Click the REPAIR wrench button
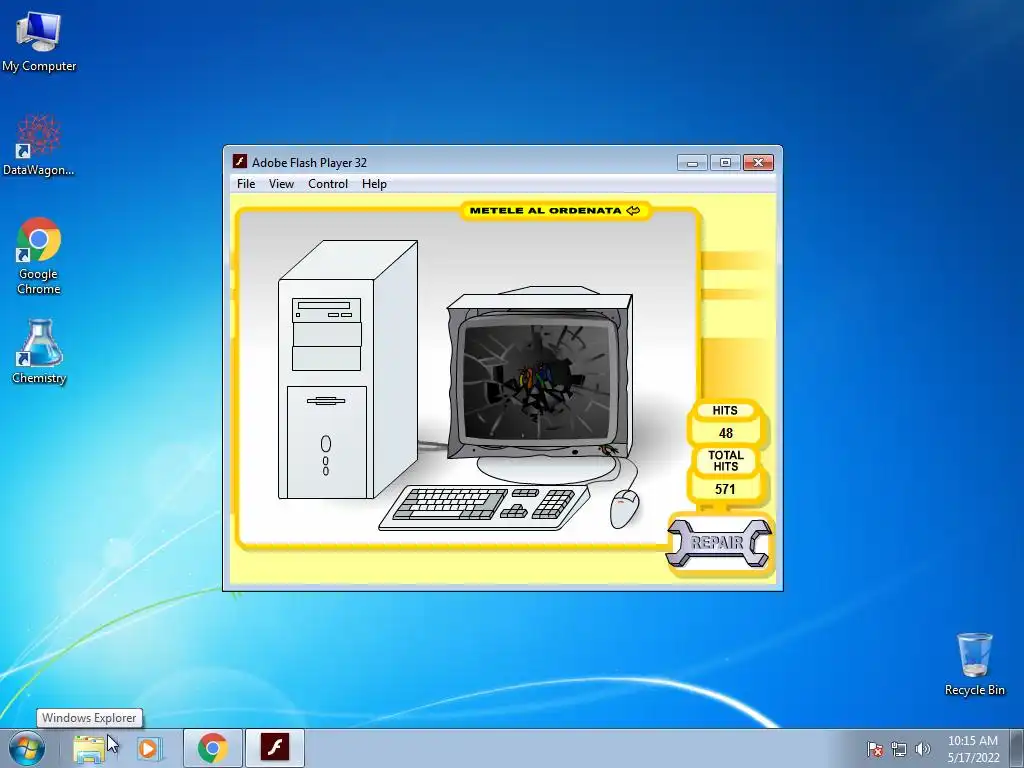This screenshot has width=1024, height=768. tap(718, 543)
